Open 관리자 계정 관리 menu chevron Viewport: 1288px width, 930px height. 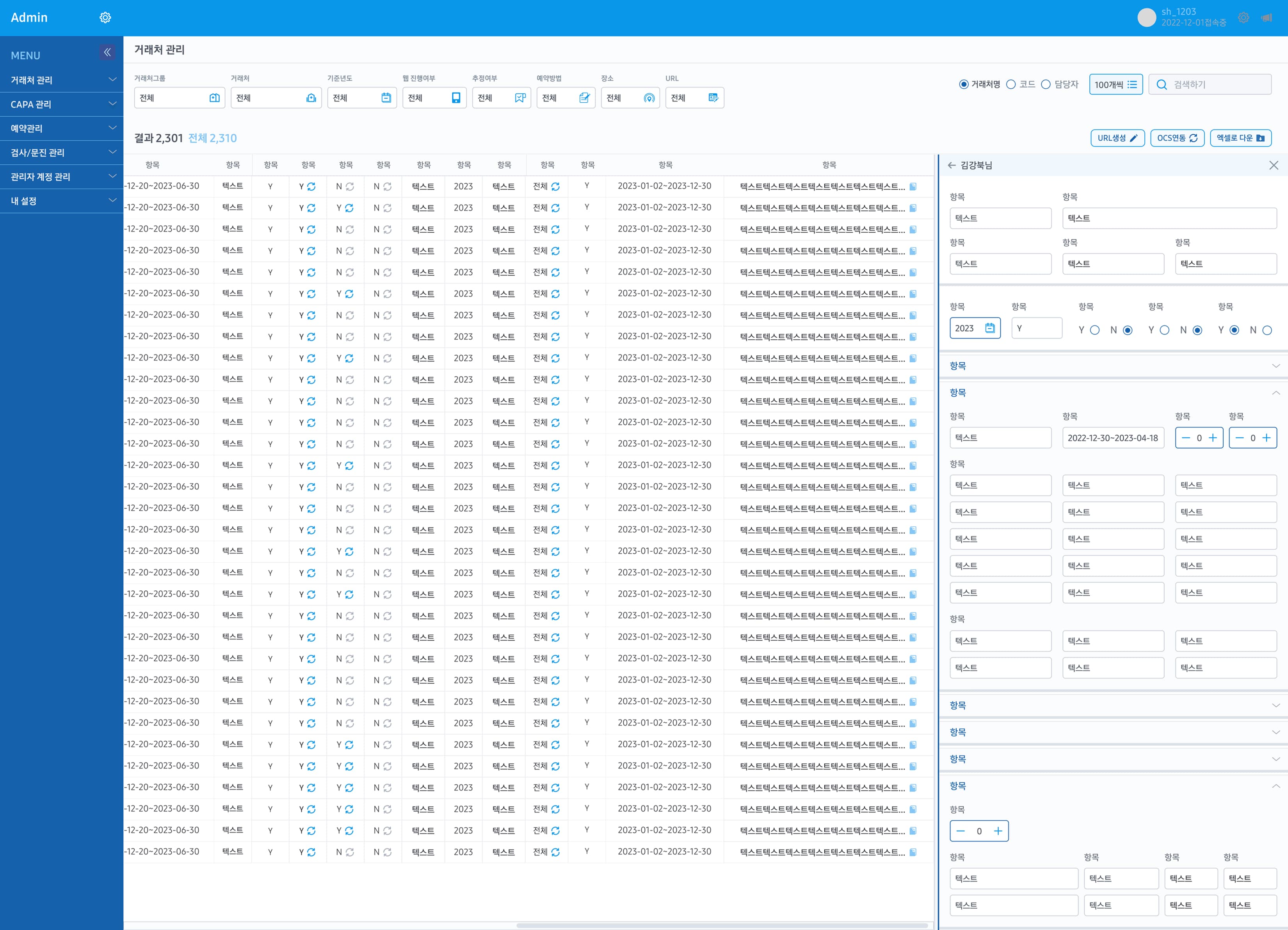112,176
